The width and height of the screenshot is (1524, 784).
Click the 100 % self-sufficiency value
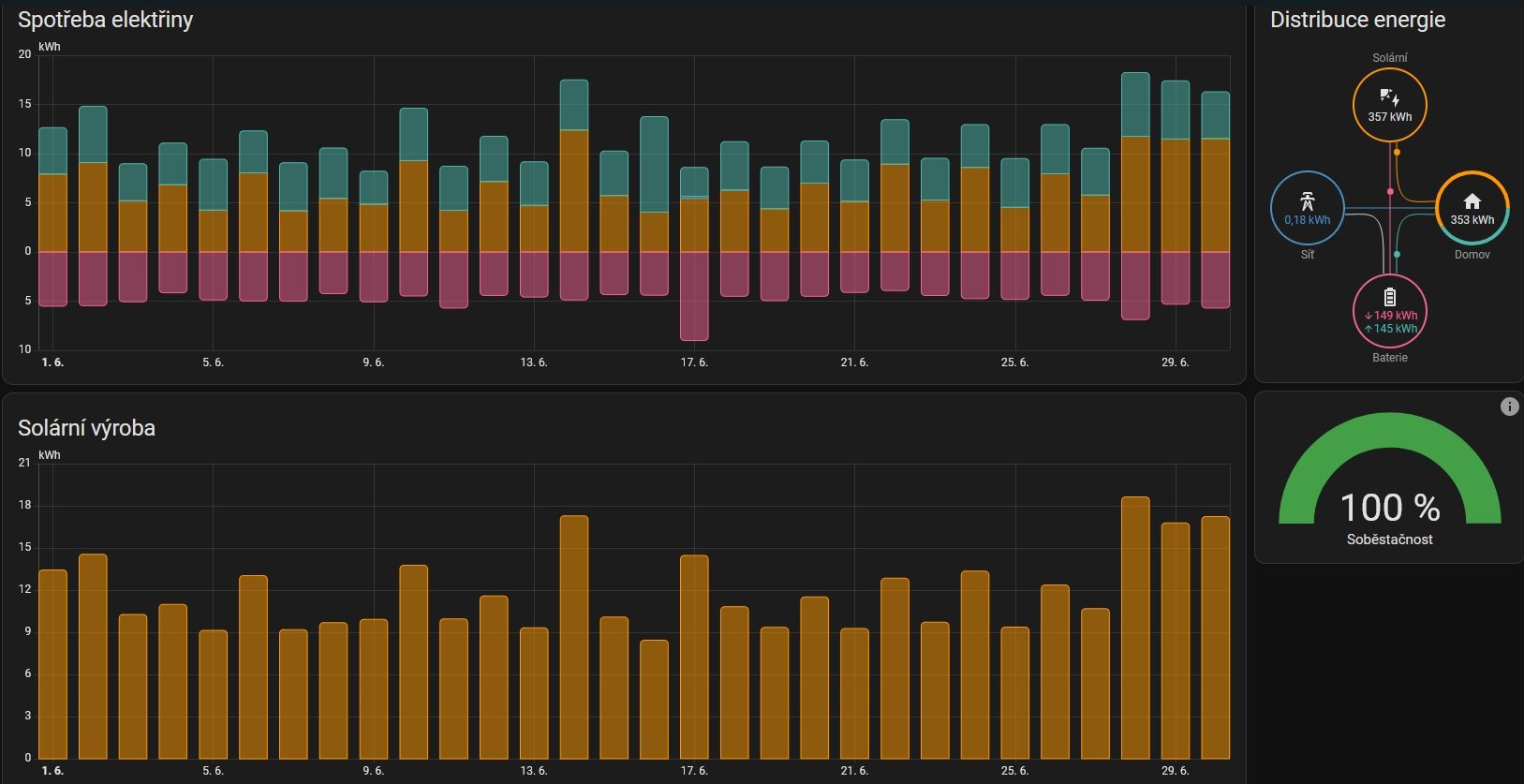(1389, 508)
